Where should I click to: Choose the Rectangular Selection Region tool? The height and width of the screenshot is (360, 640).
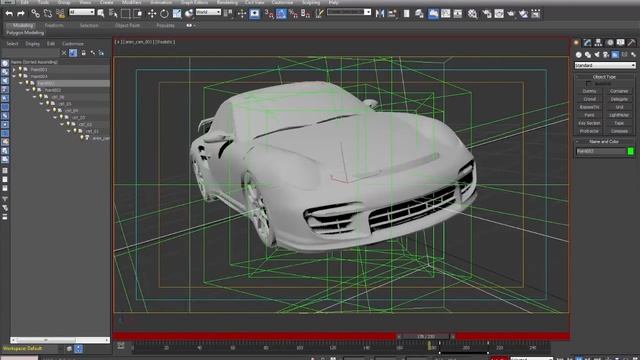tap(125, 14)
